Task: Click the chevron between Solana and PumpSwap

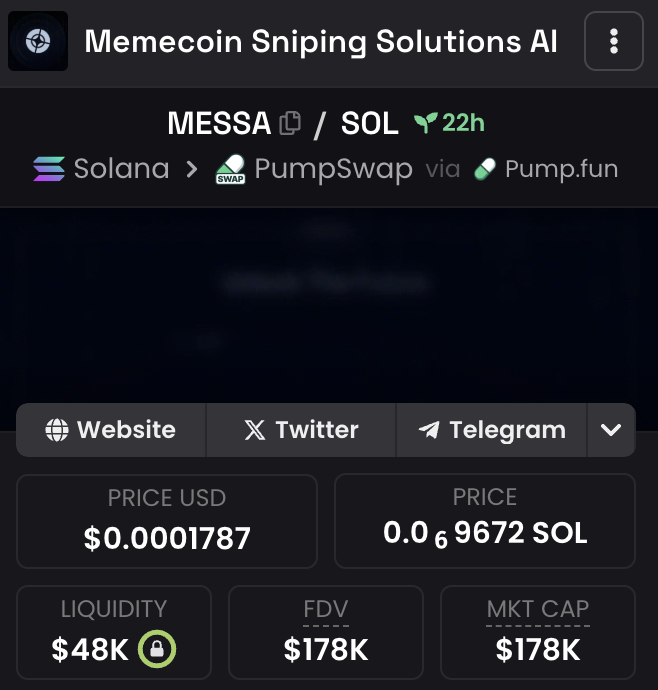Action: (x=192, y=169)
